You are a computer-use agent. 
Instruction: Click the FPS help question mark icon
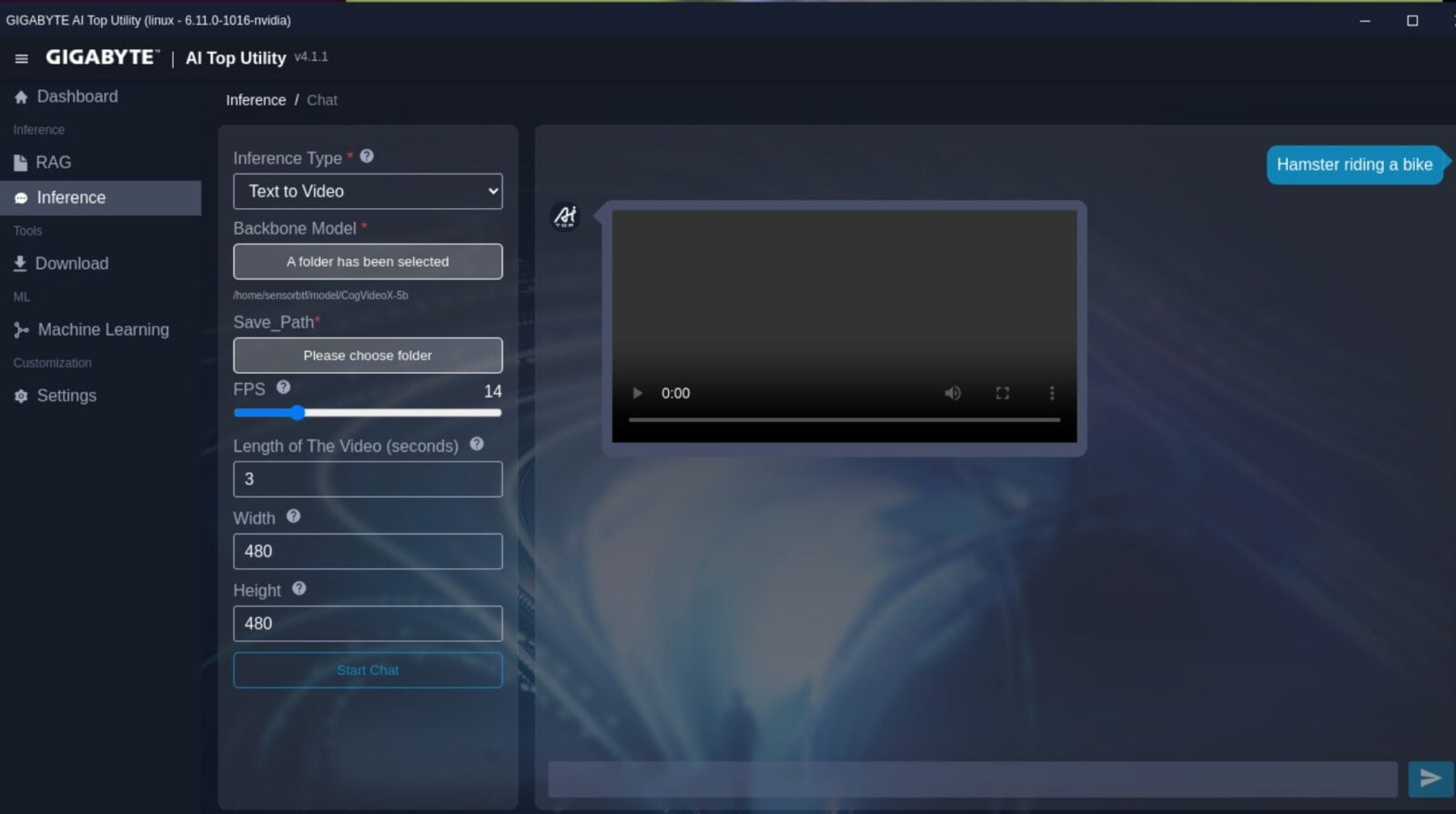[x=283, y=387]
